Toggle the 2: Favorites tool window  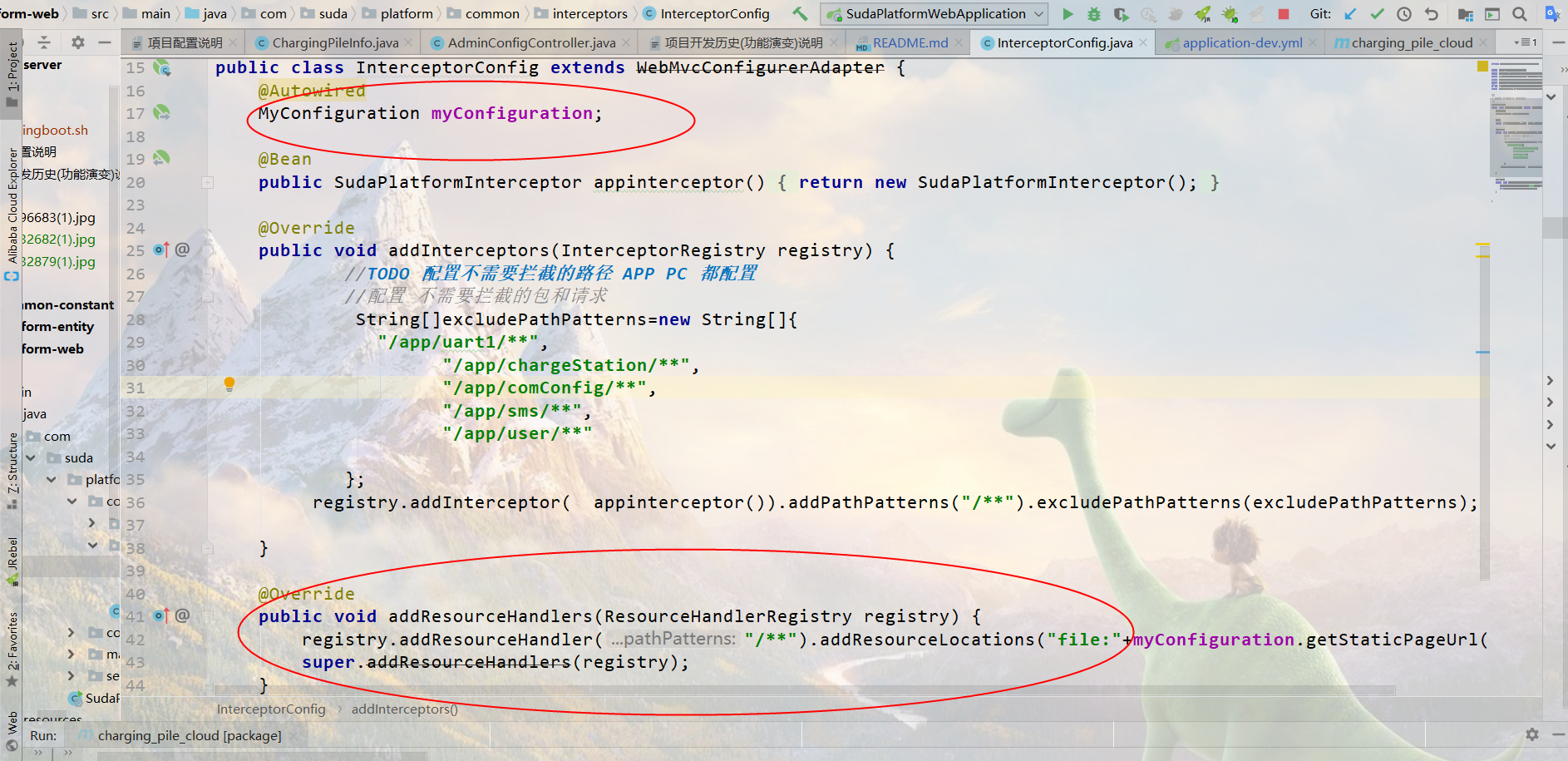[12, 650]
